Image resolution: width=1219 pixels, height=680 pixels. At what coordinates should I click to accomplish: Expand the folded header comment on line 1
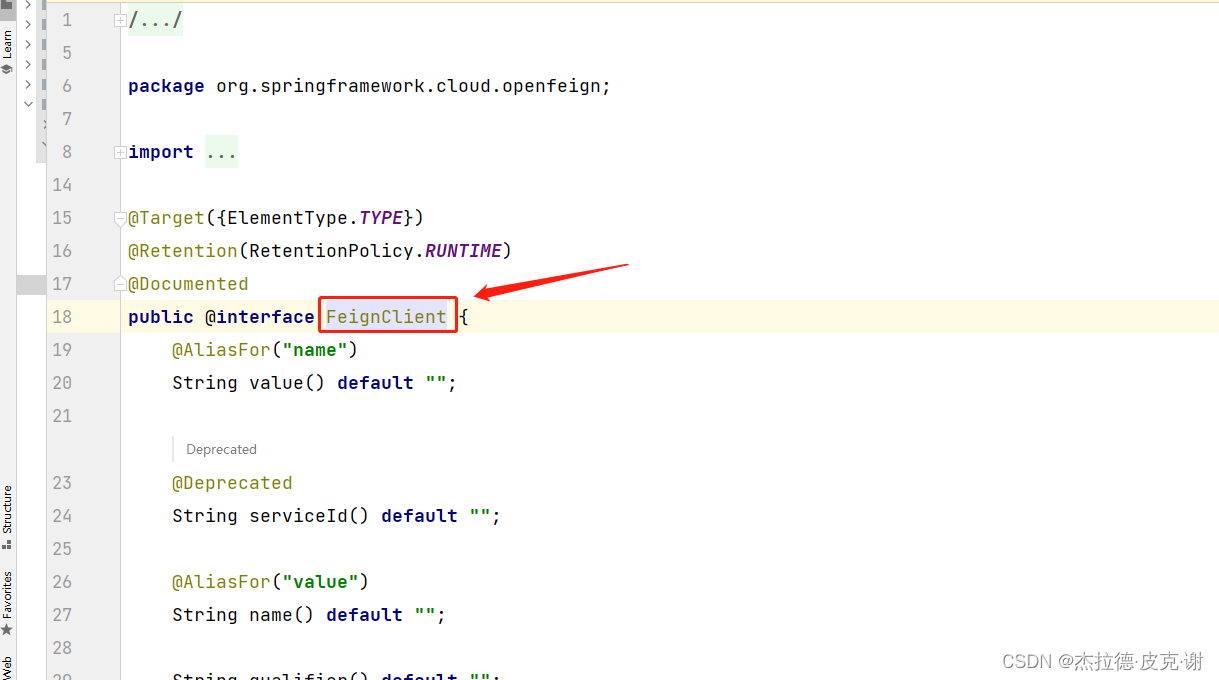(120, 20)
